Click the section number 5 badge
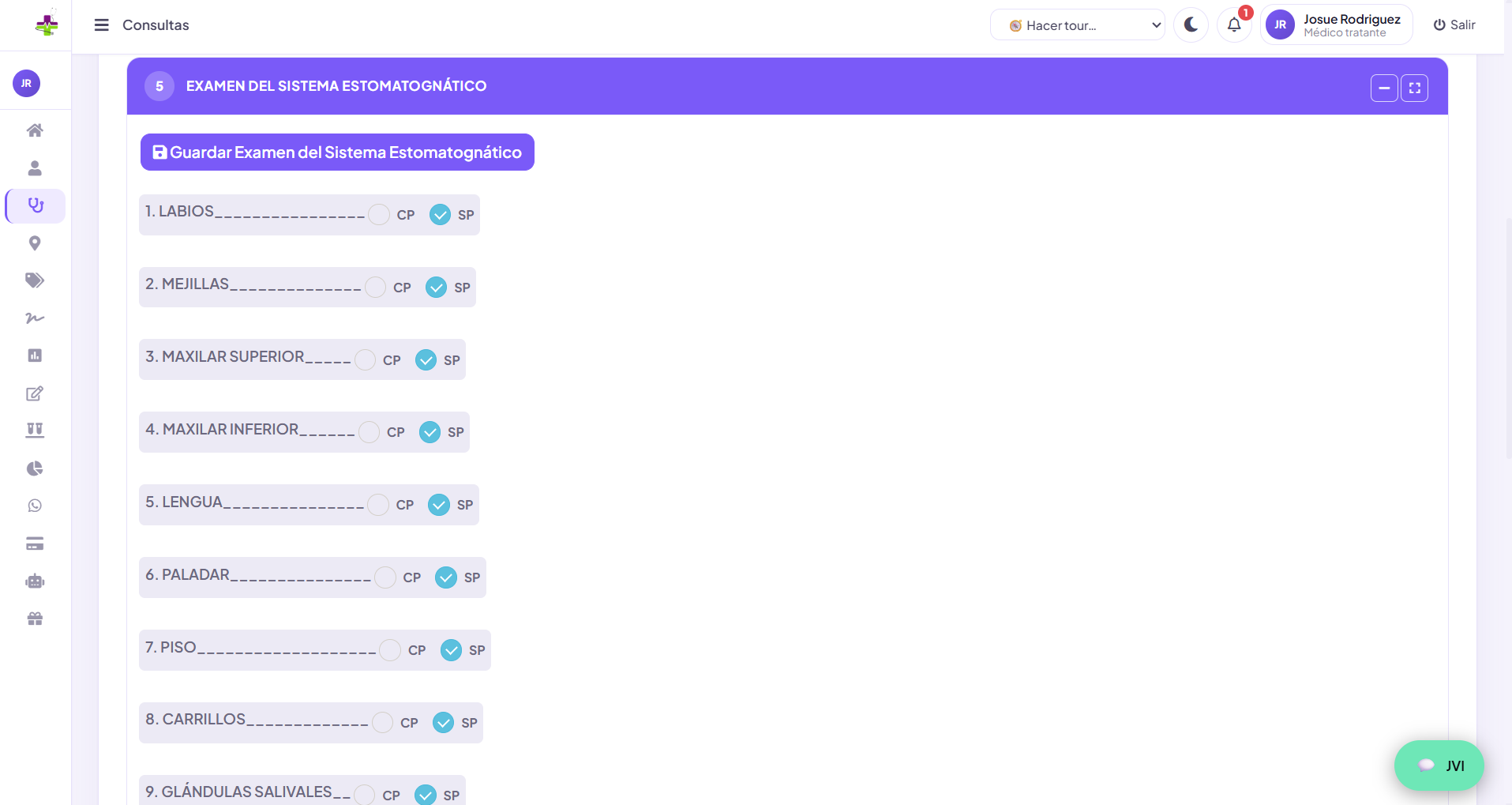 point(159,86)
